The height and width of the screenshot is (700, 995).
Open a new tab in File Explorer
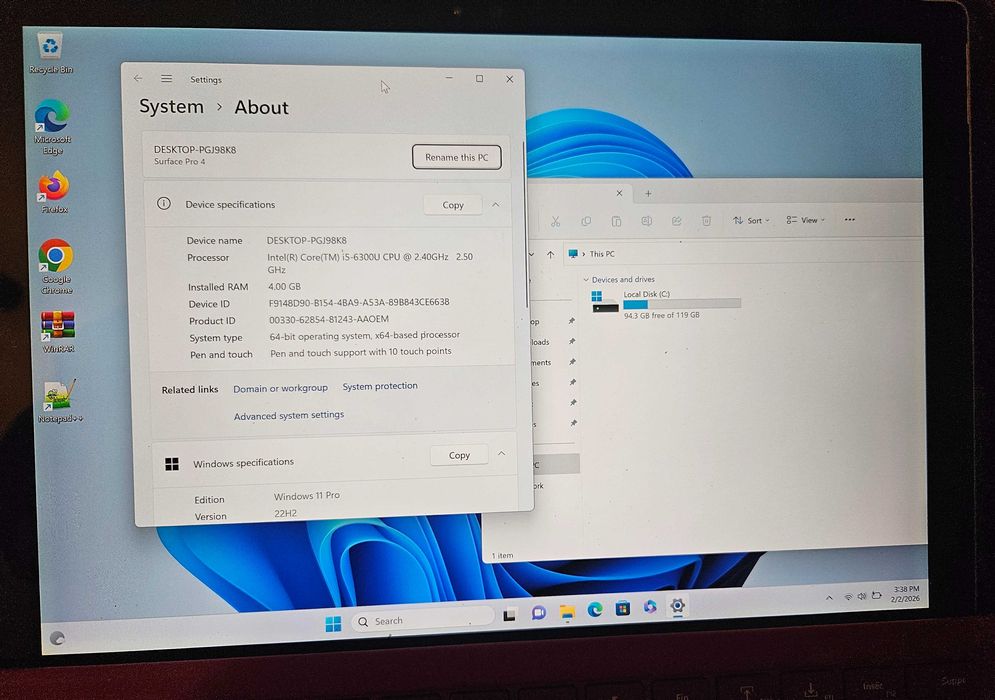[x=648, y=194]
